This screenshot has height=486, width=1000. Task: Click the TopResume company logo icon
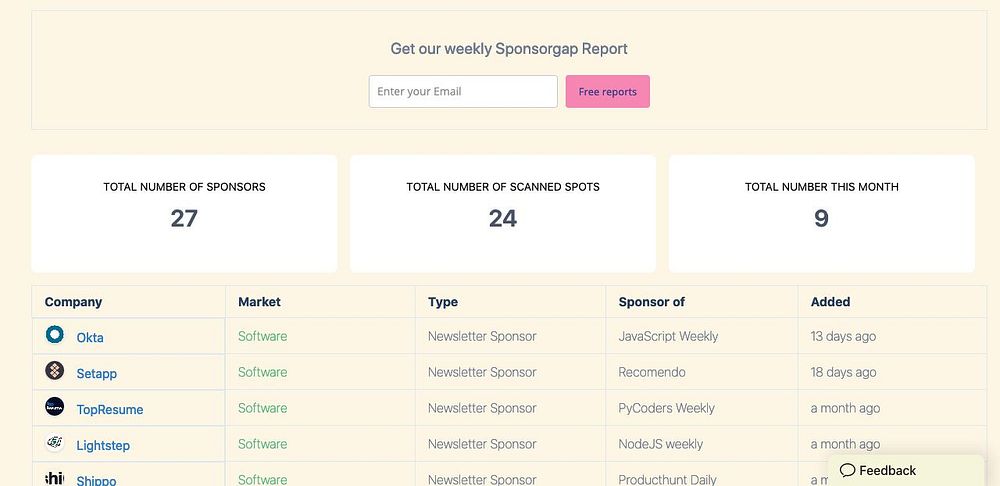pyautogui.click(x=55, y=407)
